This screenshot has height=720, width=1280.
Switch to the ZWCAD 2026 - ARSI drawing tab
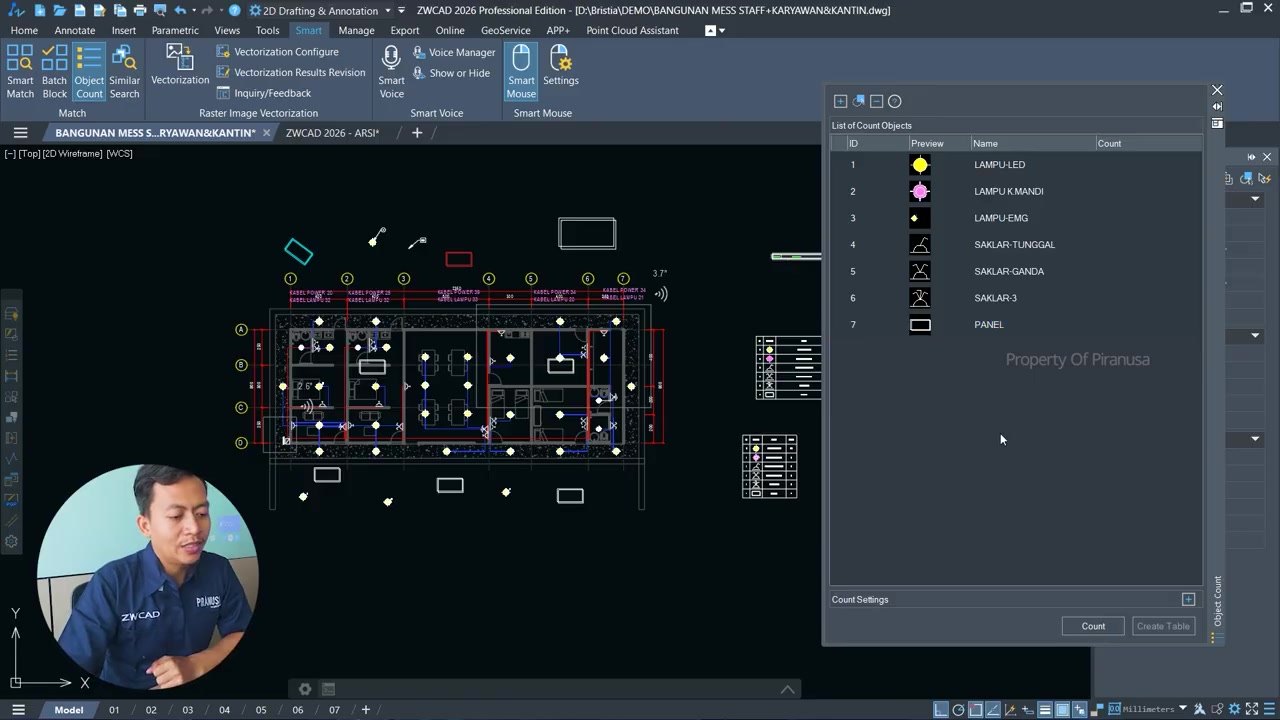click(332, 133)
